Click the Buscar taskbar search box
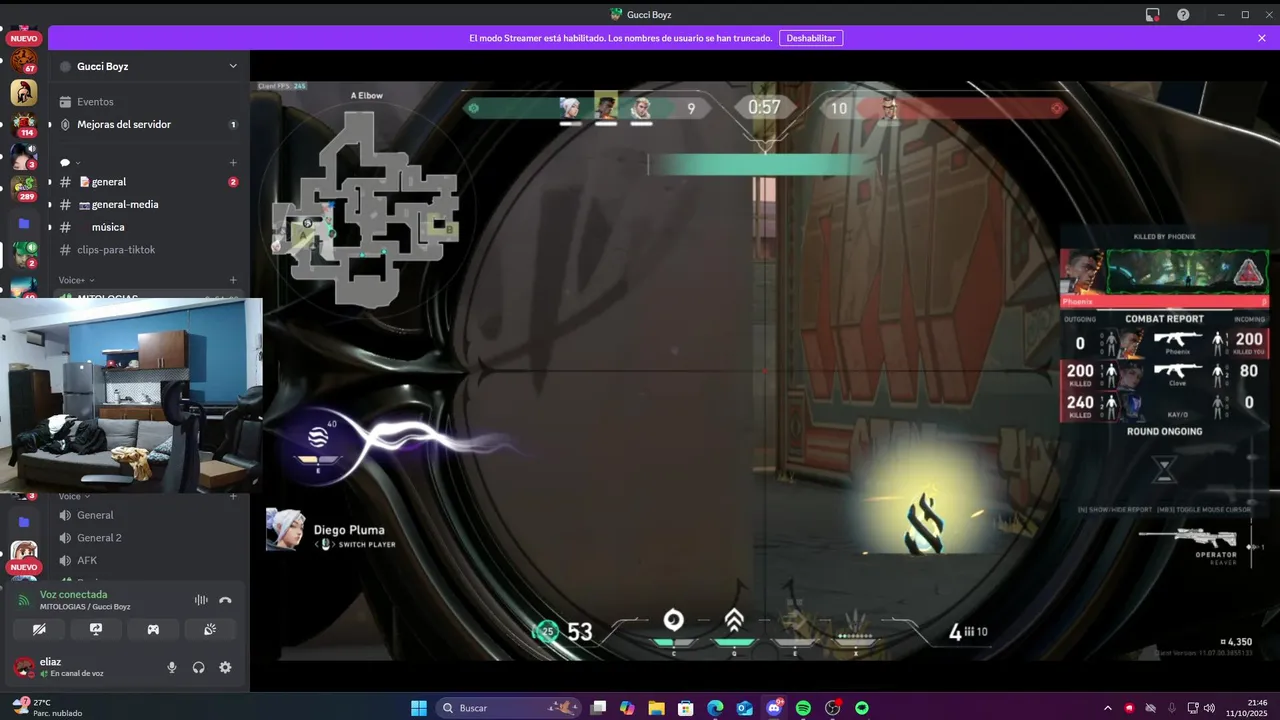Viewport: 1280px width, 720px height. tap(508, 708)
